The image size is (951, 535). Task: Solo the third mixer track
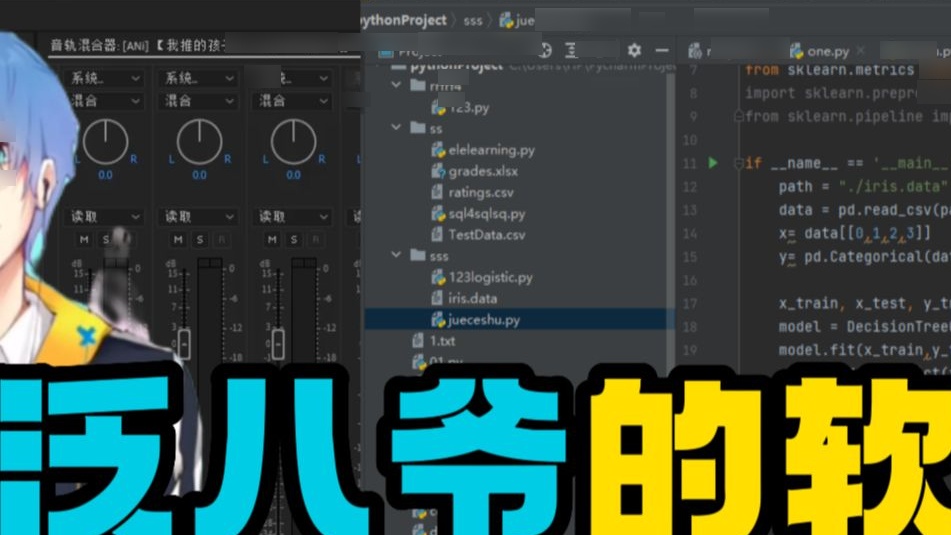click(294, 240)
